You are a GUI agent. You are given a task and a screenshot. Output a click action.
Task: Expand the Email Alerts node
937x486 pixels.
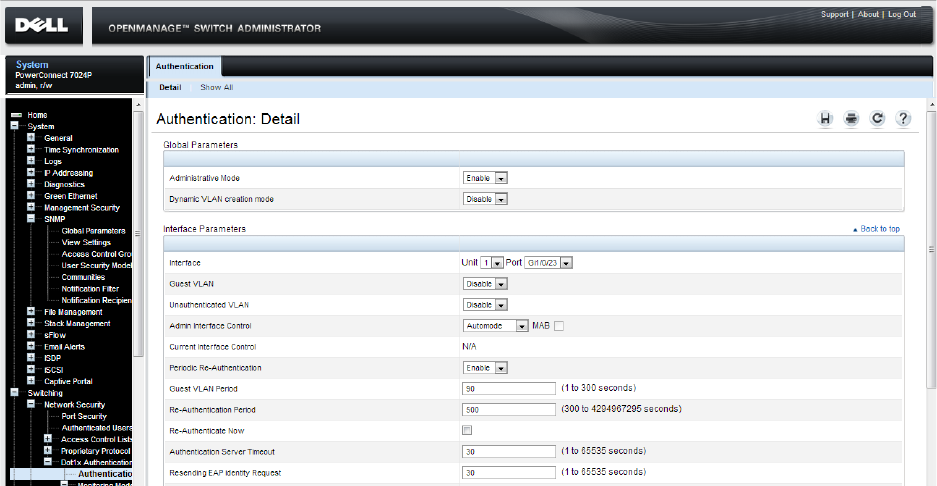31,346
